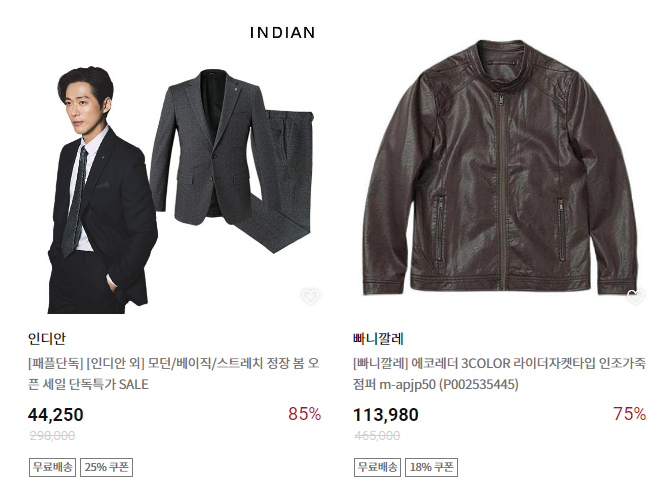
Task: Click 무료배송 badge under the Indian suit
Action: (x=53, y=467)
